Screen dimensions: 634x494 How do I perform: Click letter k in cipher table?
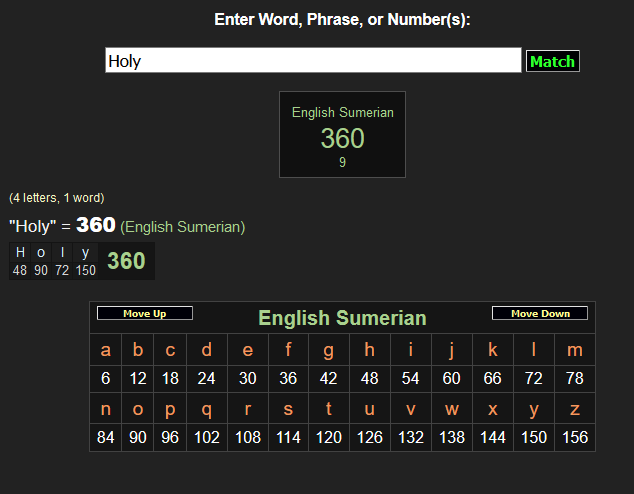pyautogui.click(x=492, y=350)
